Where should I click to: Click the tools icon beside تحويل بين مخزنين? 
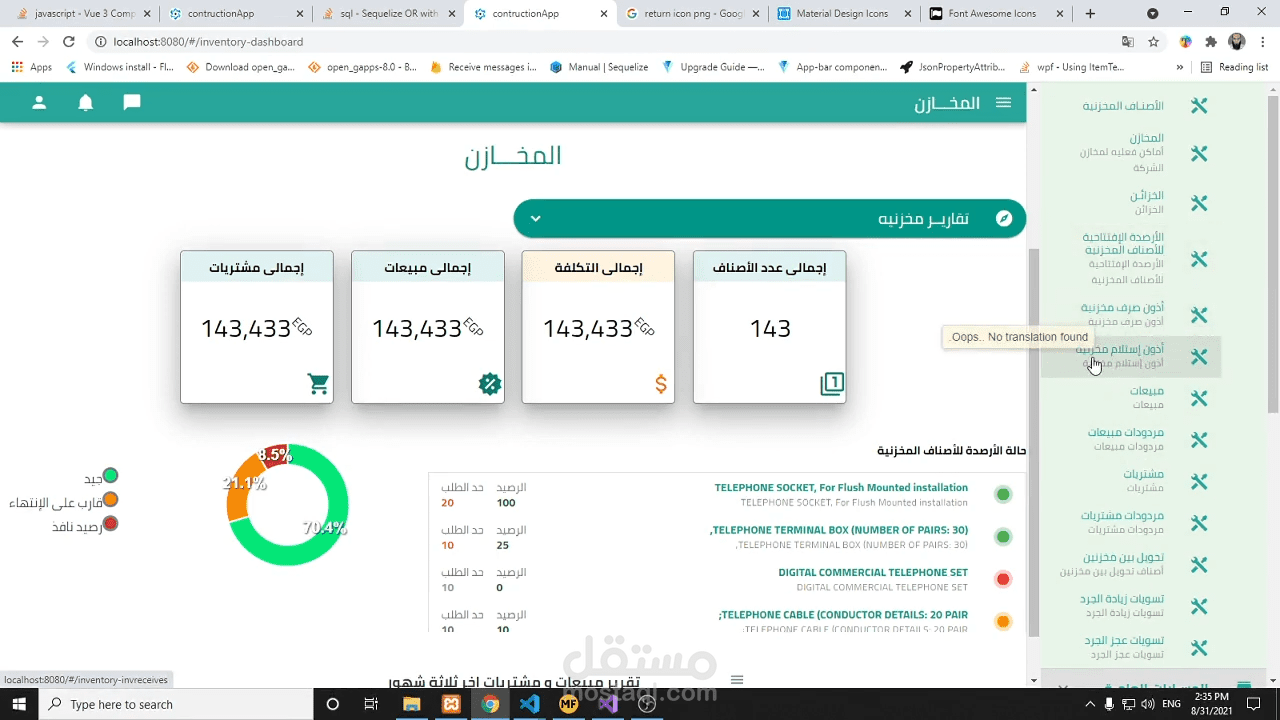pos(1199,565)
